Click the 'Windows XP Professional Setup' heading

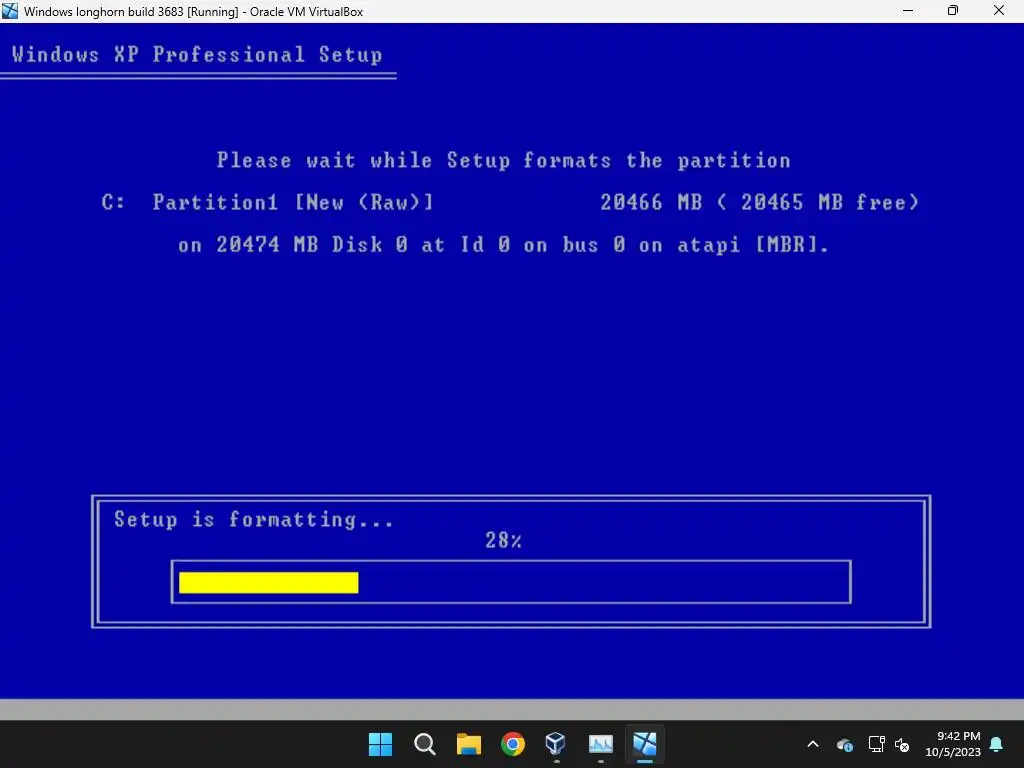197,54
